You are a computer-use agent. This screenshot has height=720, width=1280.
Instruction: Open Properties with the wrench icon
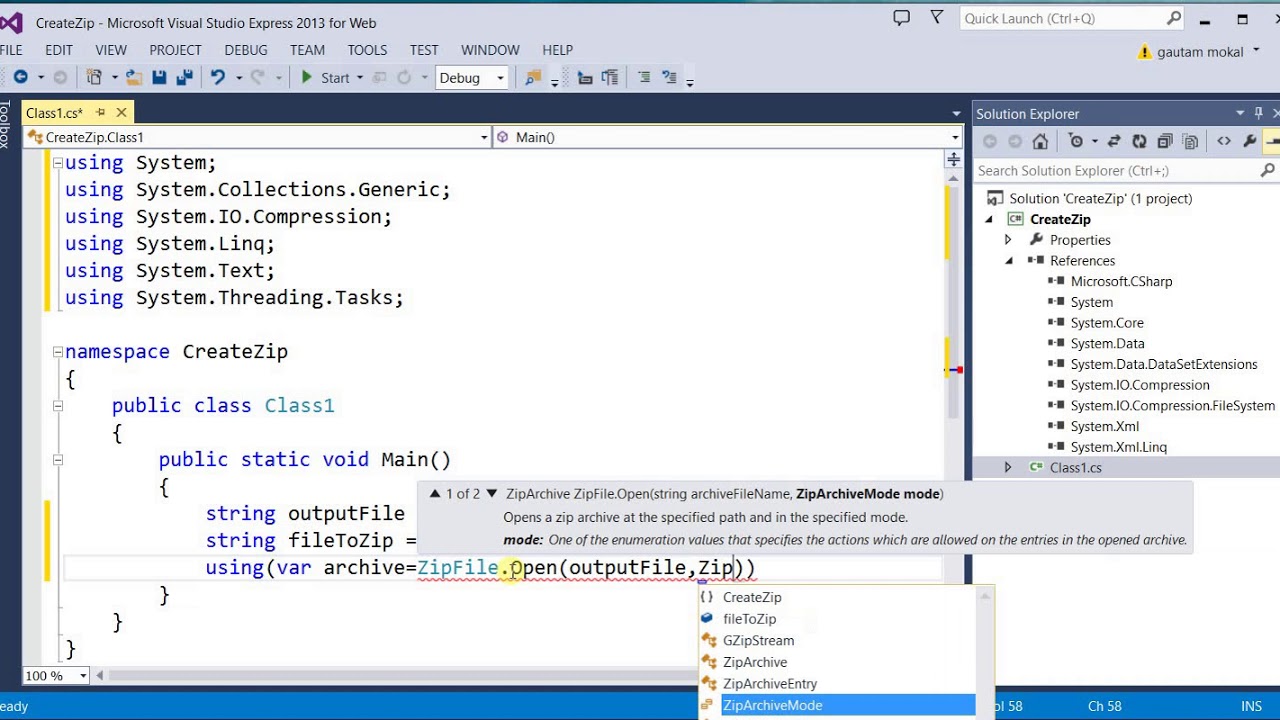click(1249, 142)
